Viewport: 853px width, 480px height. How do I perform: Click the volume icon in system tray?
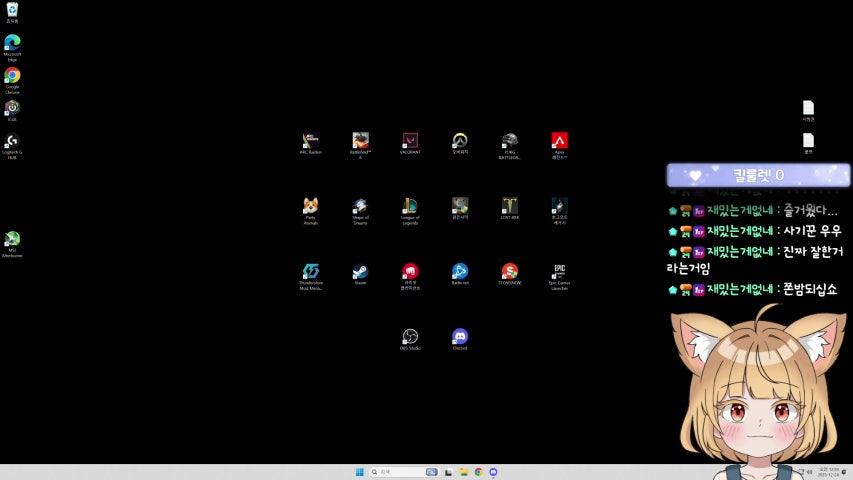point(809,472)
